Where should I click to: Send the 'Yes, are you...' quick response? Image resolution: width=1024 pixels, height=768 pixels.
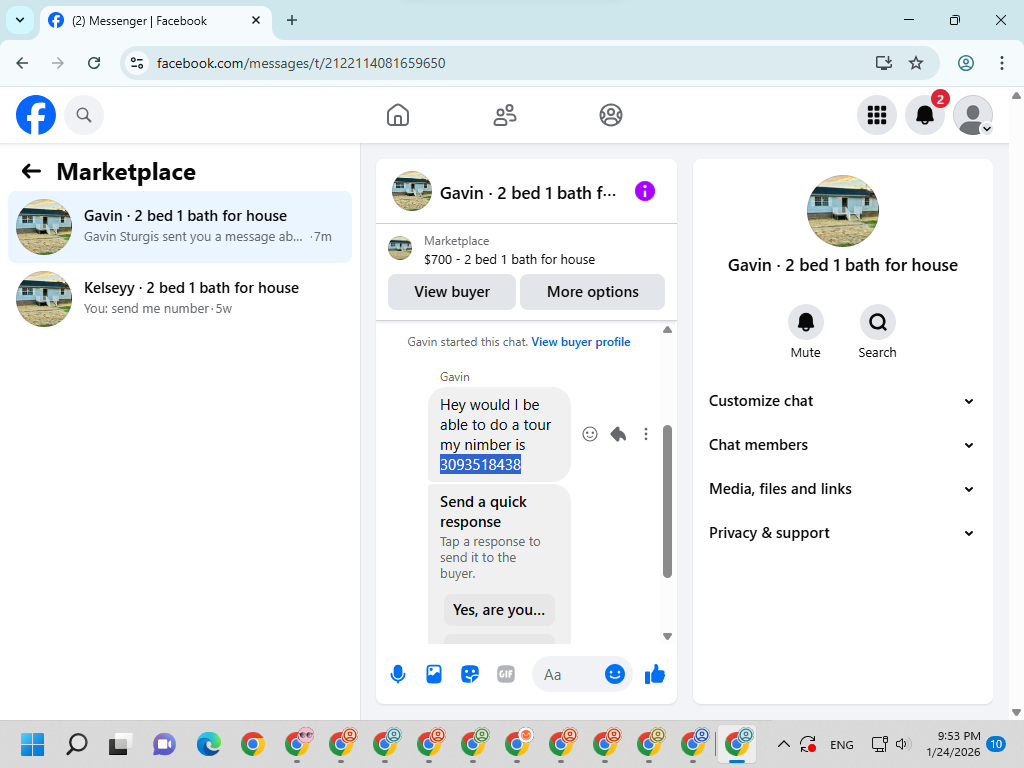pos(499,609)
